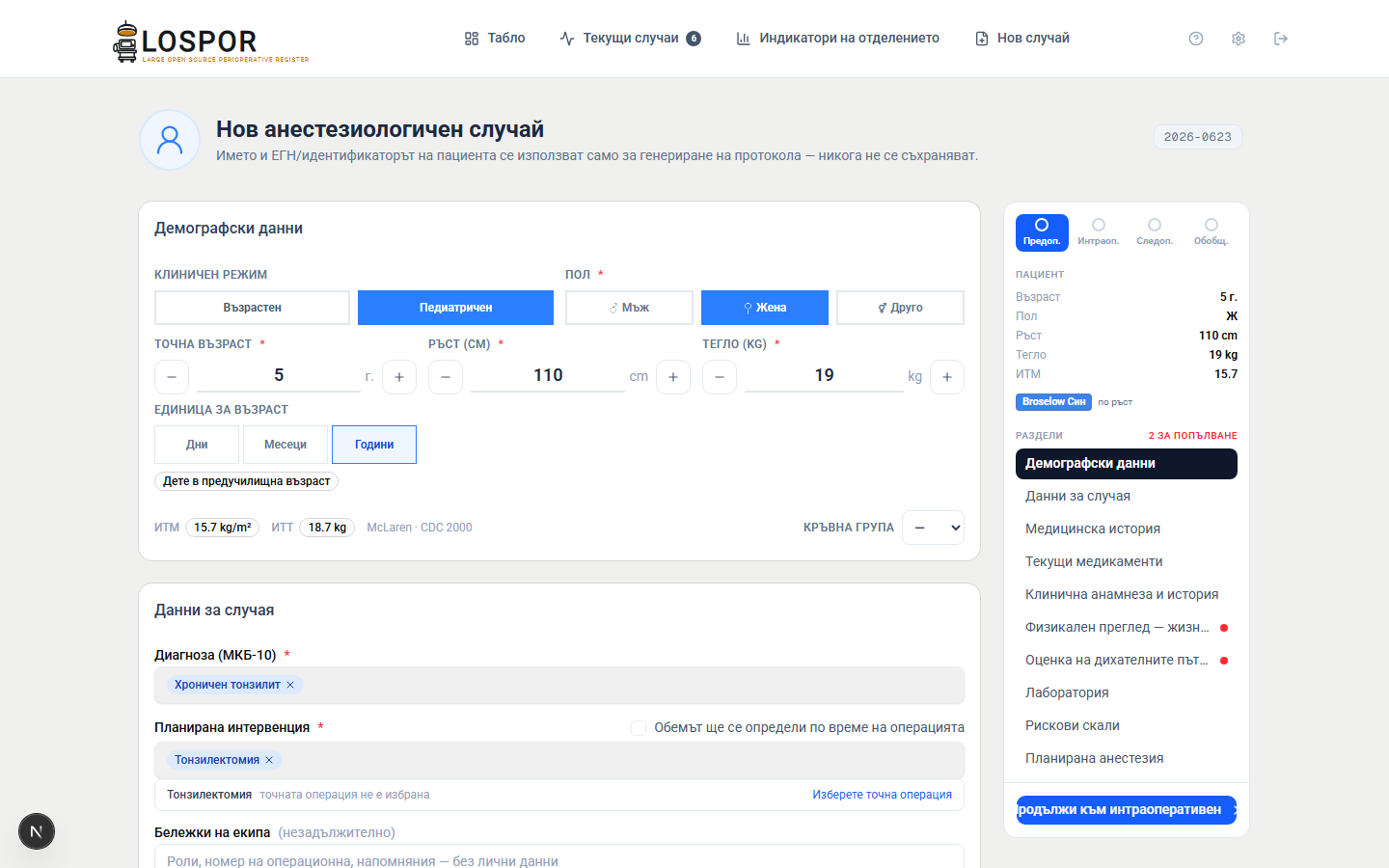Click the 2 ЗА ПОПЪЛВАНЕ indicator

[x=1192, y=436]
